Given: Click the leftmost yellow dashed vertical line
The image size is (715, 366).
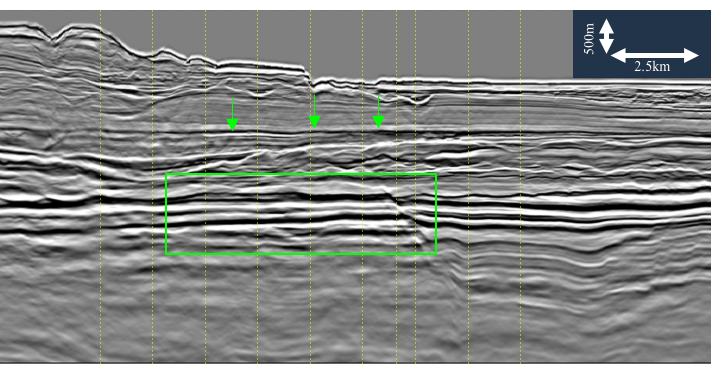Looking at the screenshot, I should click(x=100, y=187).
